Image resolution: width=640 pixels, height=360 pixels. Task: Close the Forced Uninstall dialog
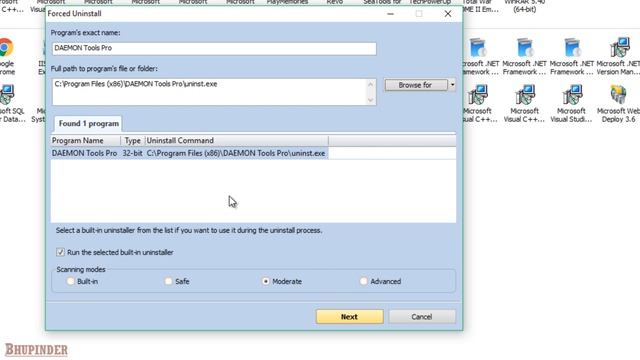(448, 13)
